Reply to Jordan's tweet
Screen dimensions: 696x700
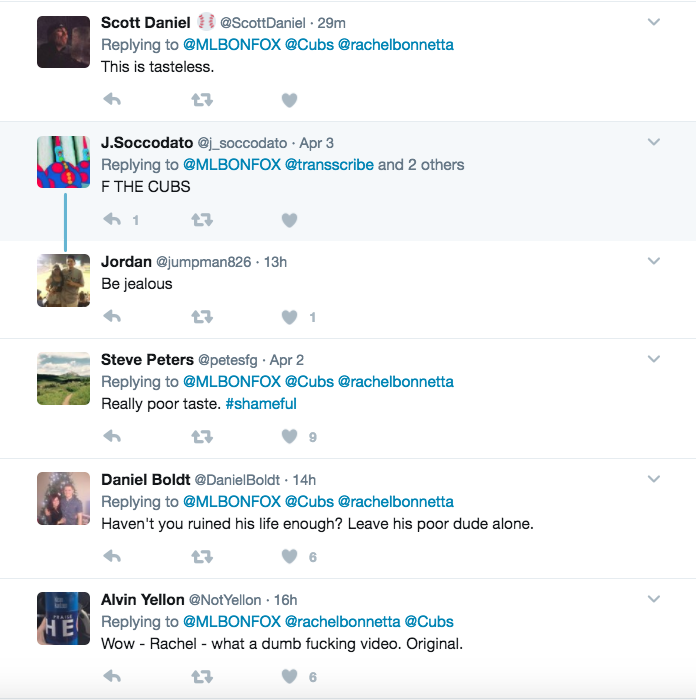pyautogui.click(x=112, y=317)
